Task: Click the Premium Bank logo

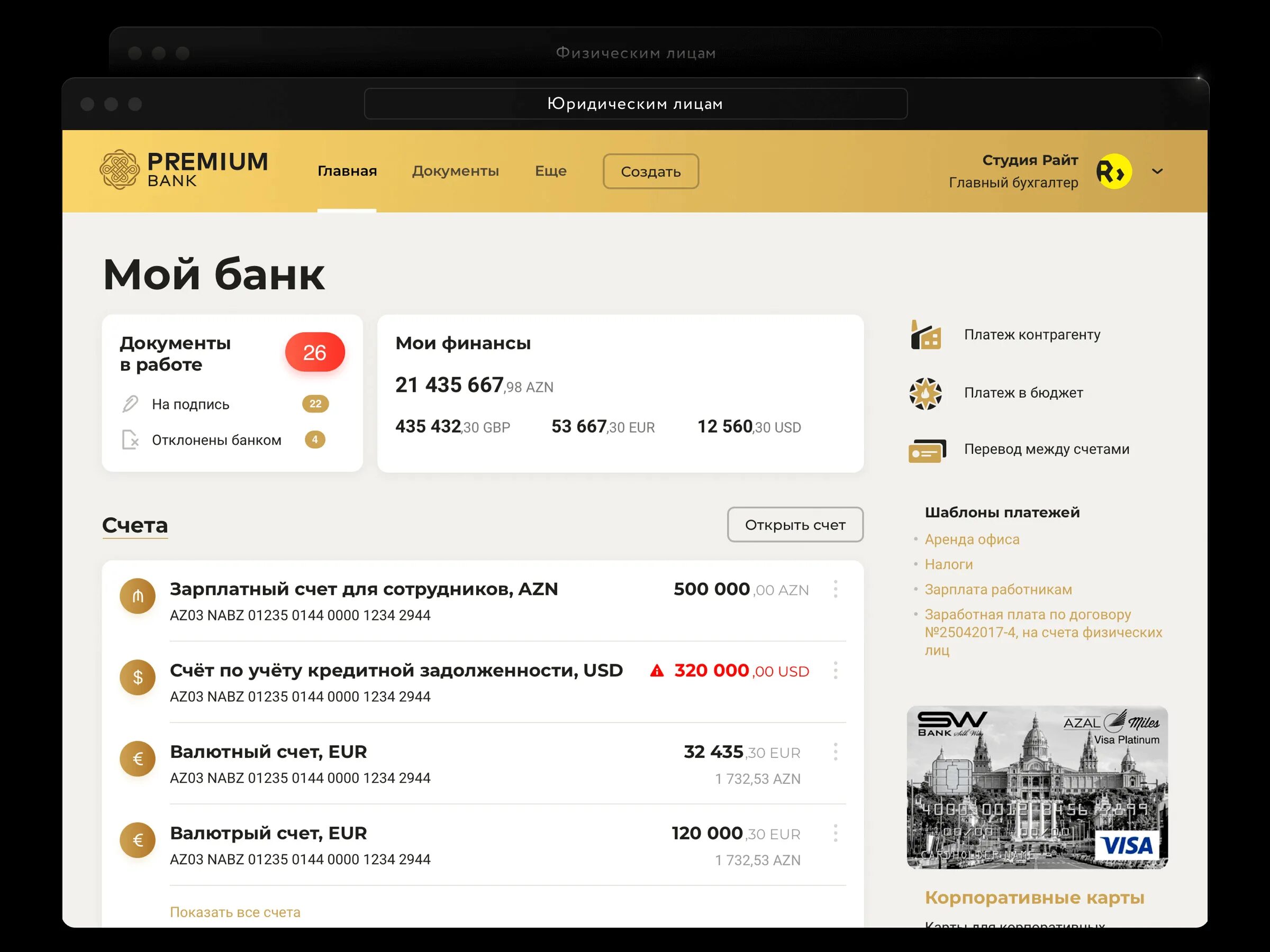Action: click(183, 169)
